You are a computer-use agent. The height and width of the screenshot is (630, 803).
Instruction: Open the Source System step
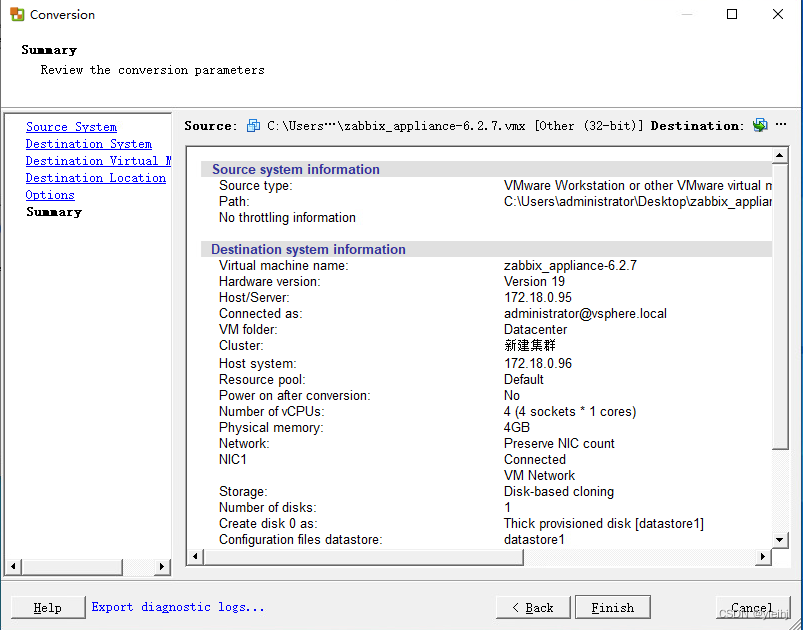click(71, 127)
